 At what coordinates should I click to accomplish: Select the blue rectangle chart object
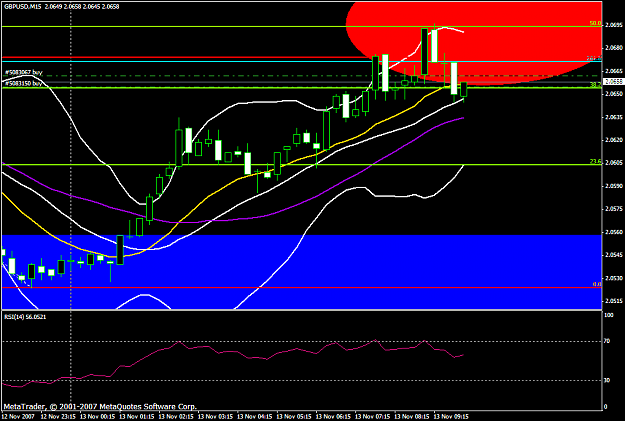[301, 272]
